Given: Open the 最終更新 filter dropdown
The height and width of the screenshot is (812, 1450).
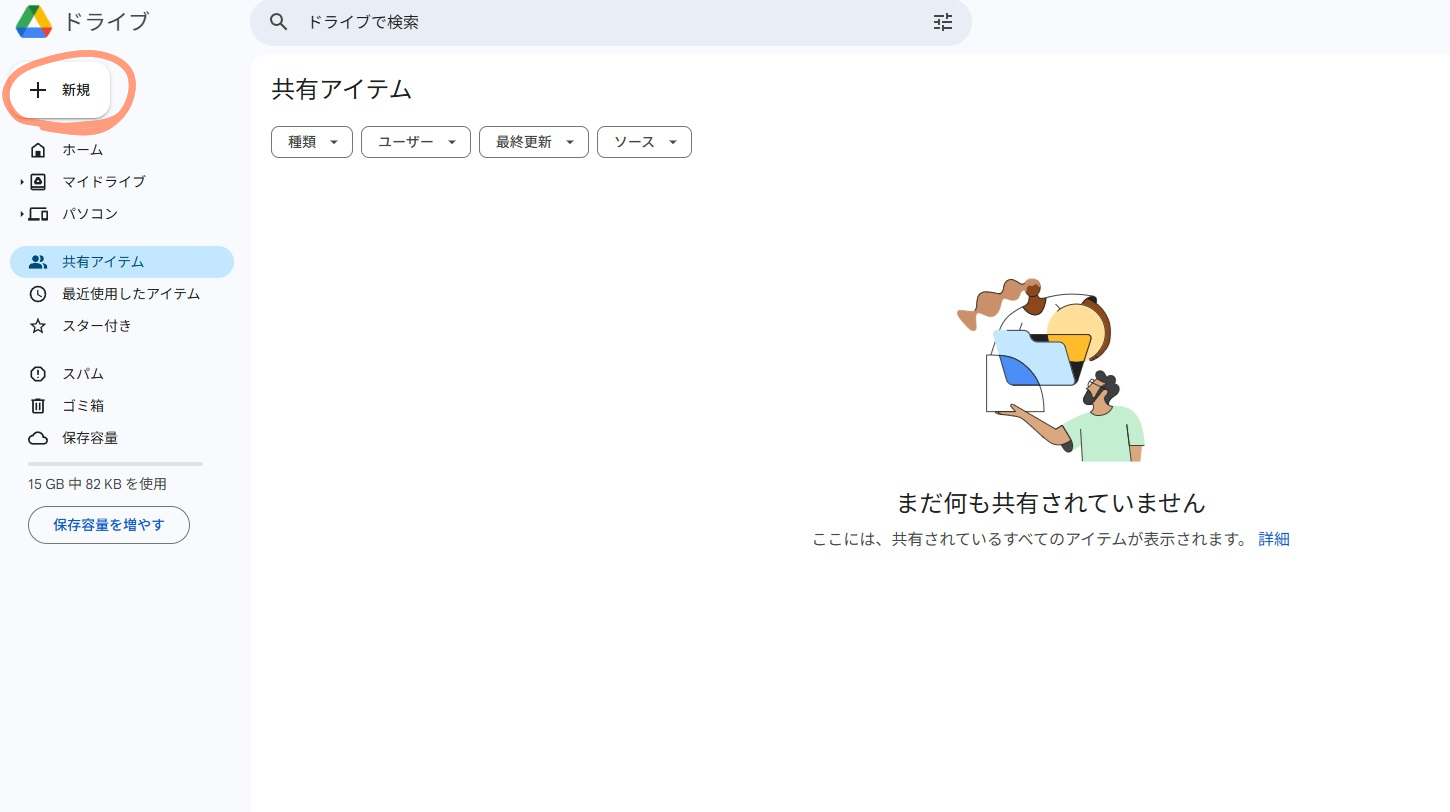Looking at the screenshot, I should [x=533, y=142].
